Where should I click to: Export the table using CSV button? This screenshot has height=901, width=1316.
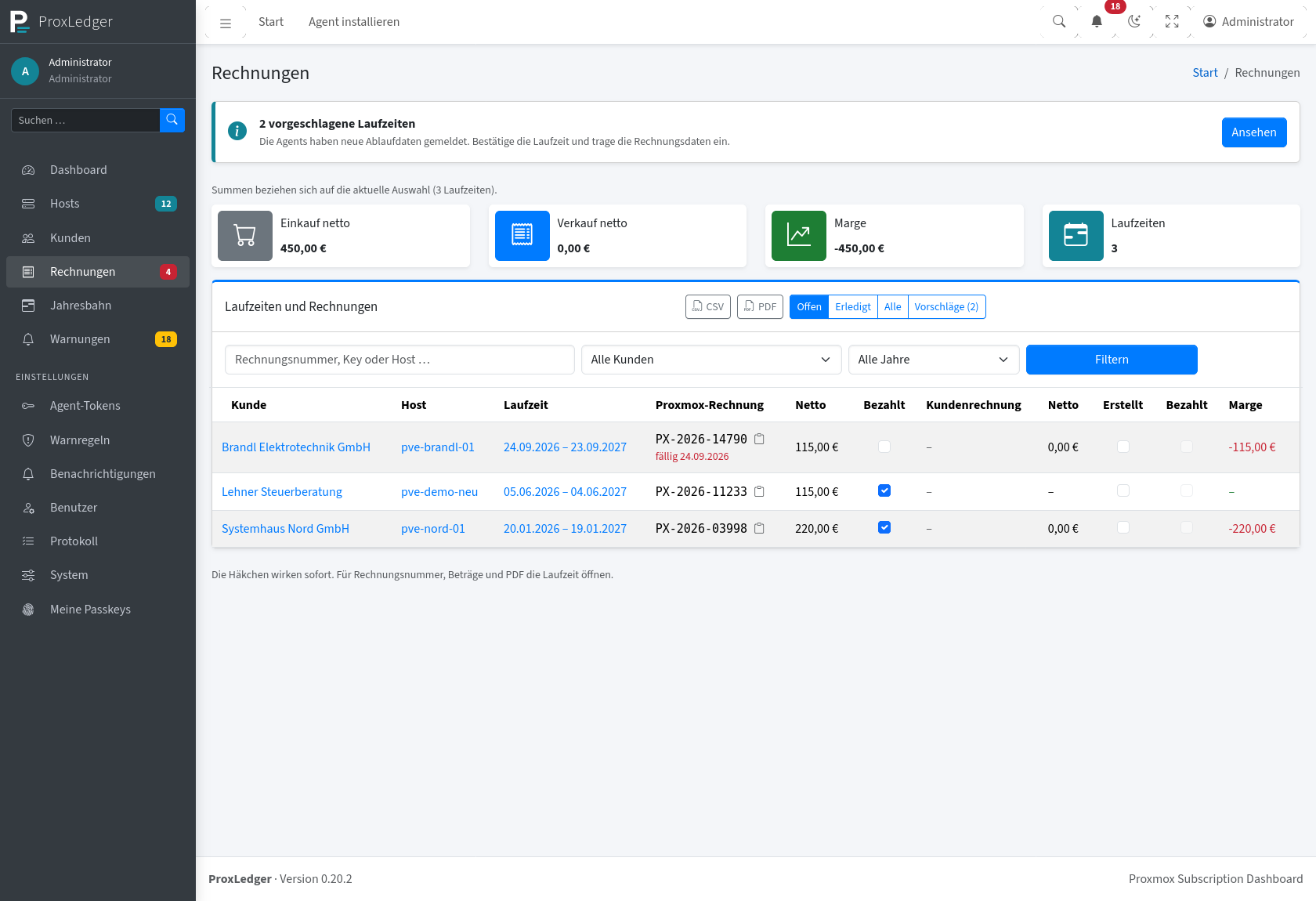point(708,307)
